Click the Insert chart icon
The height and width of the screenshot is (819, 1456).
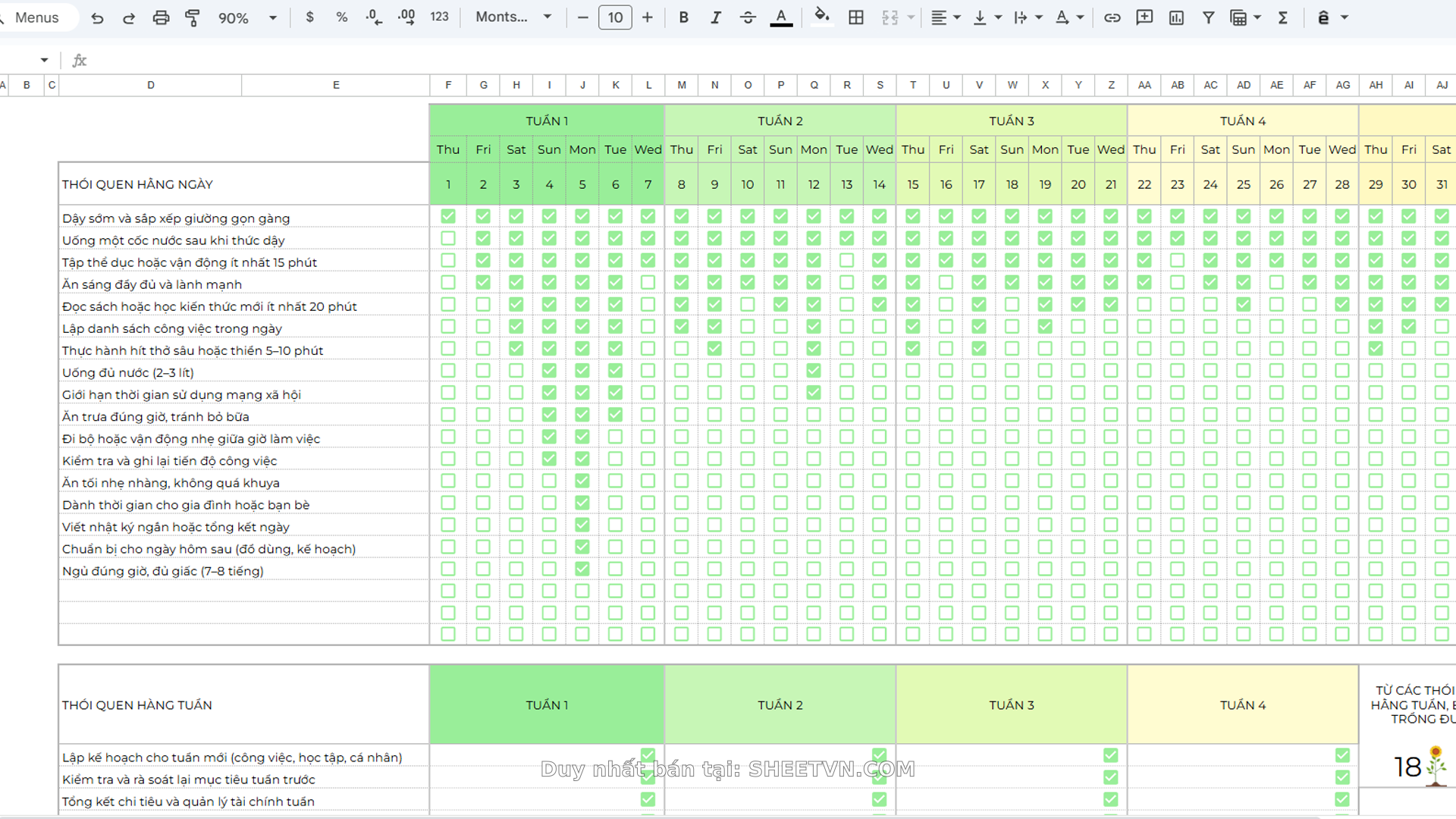click(x=1176, y=17)
